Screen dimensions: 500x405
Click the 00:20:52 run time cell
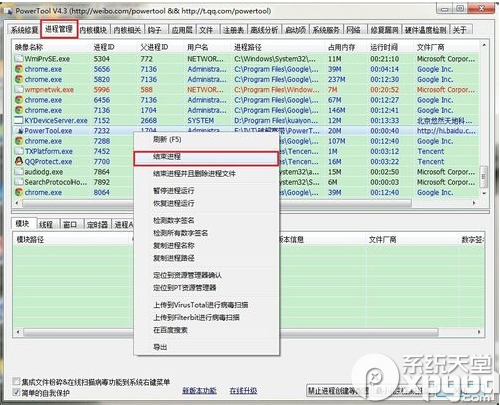[x=385, y=90]
